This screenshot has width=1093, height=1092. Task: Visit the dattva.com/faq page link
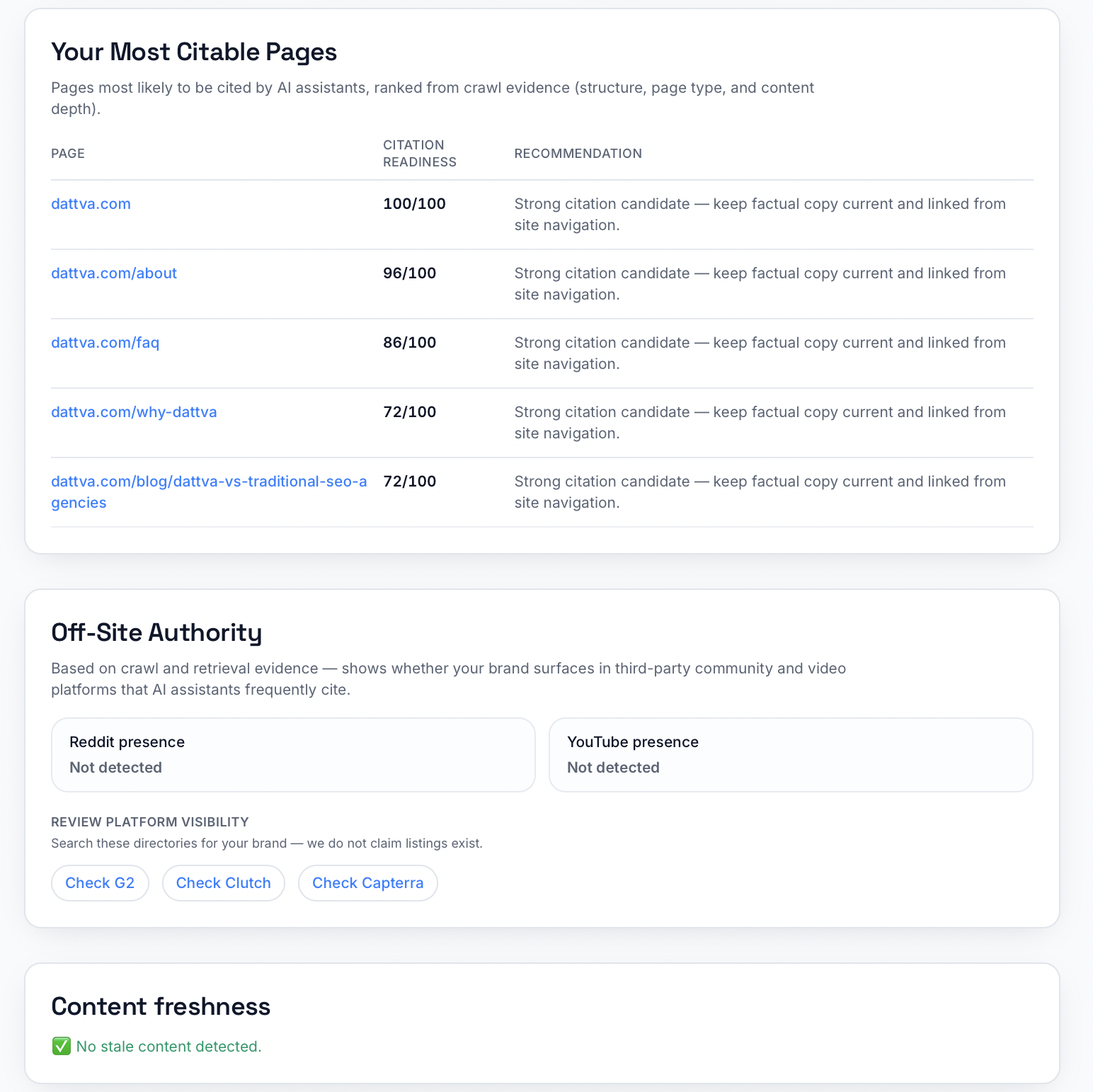tap(105, 343)
